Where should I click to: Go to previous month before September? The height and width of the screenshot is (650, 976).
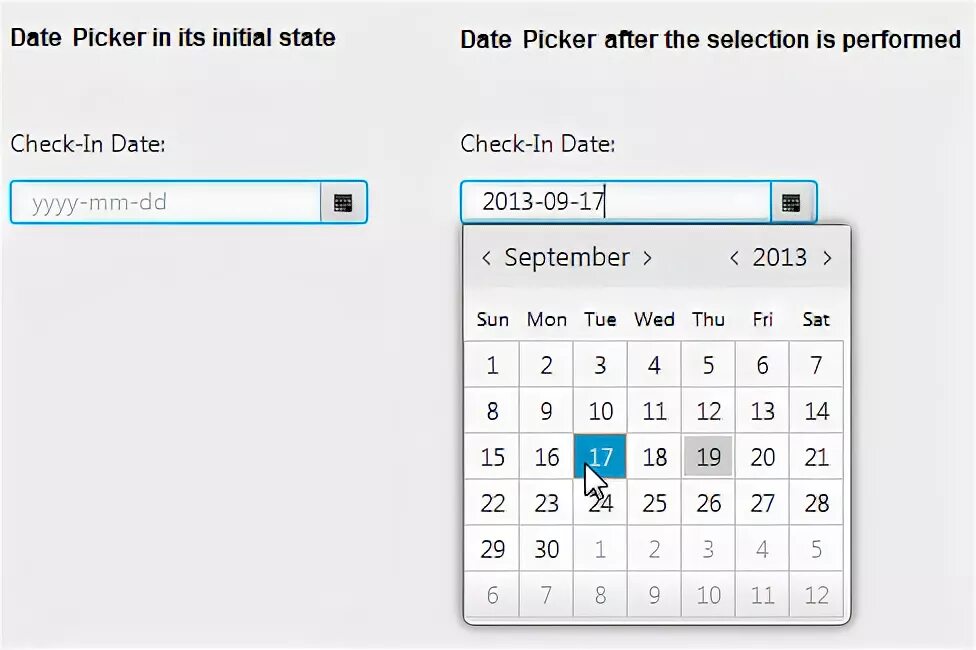click(486, 258)
